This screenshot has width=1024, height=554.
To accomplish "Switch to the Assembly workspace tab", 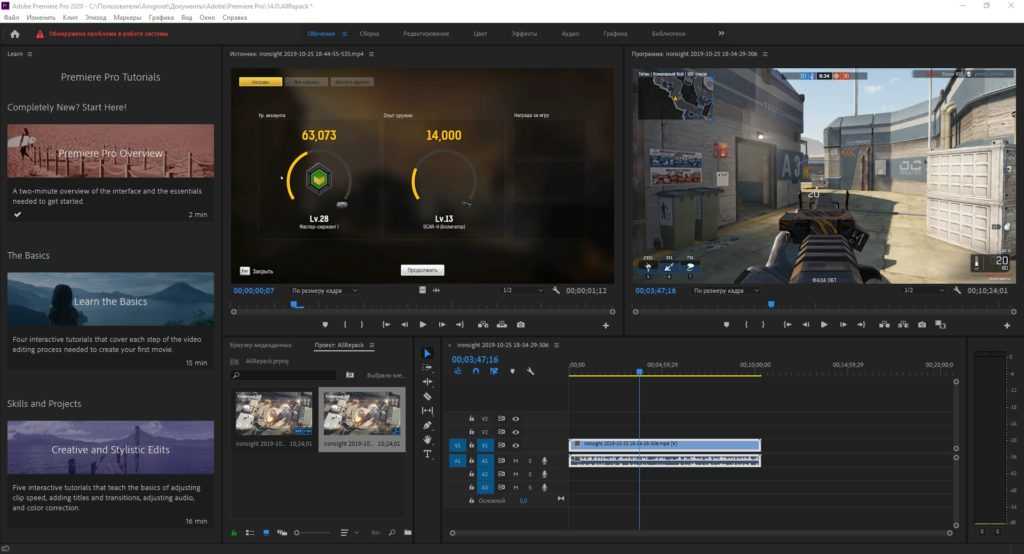I will point(369,34).
